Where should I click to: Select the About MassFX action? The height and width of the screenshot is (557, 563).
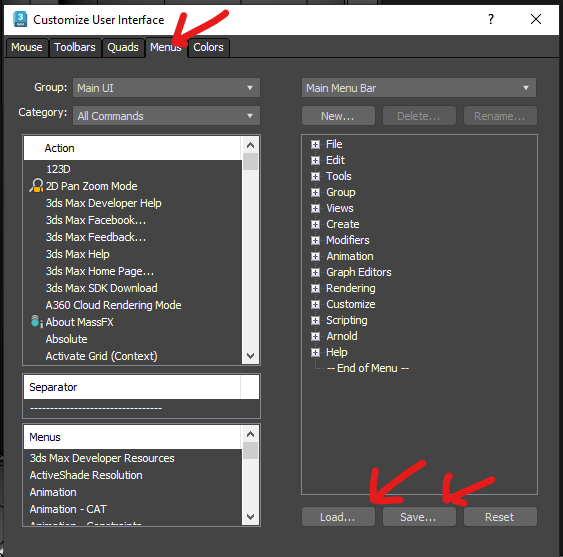point(80,322)
